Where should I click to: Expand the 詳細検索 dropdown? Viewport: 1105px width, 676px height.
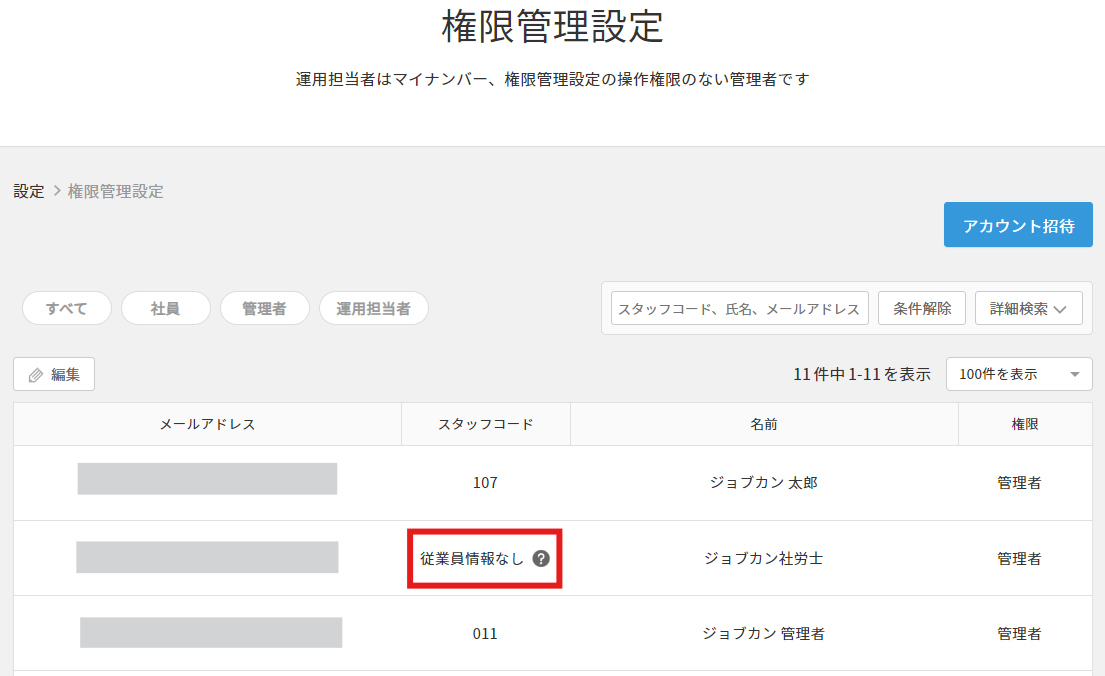pyautogui.click(x=1028, y=309)
